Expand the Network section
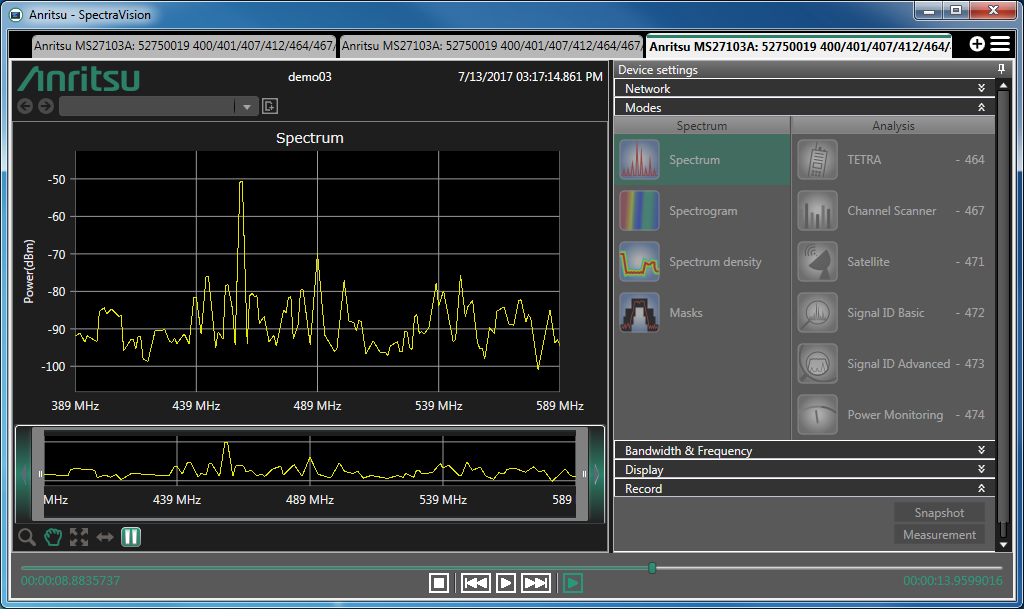Image resolution: width=1024 pixels, height=609 pixels. pos(981,89)
